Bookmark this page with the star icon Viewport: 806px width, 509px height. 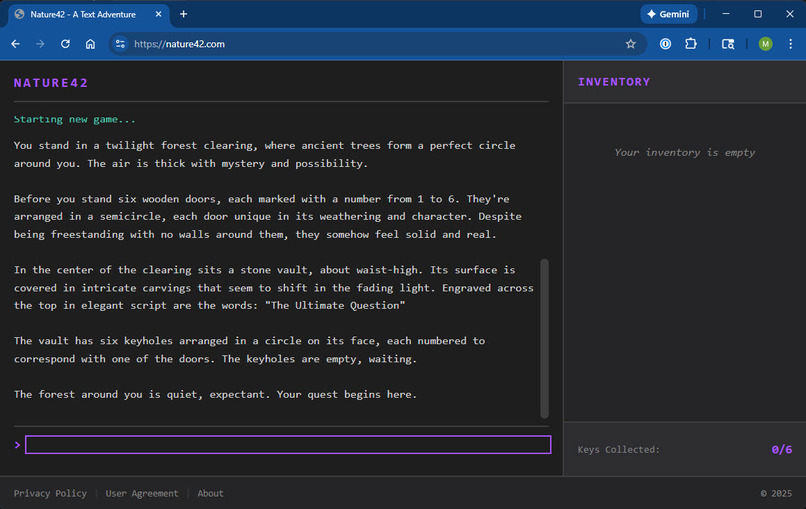point(631,44)
